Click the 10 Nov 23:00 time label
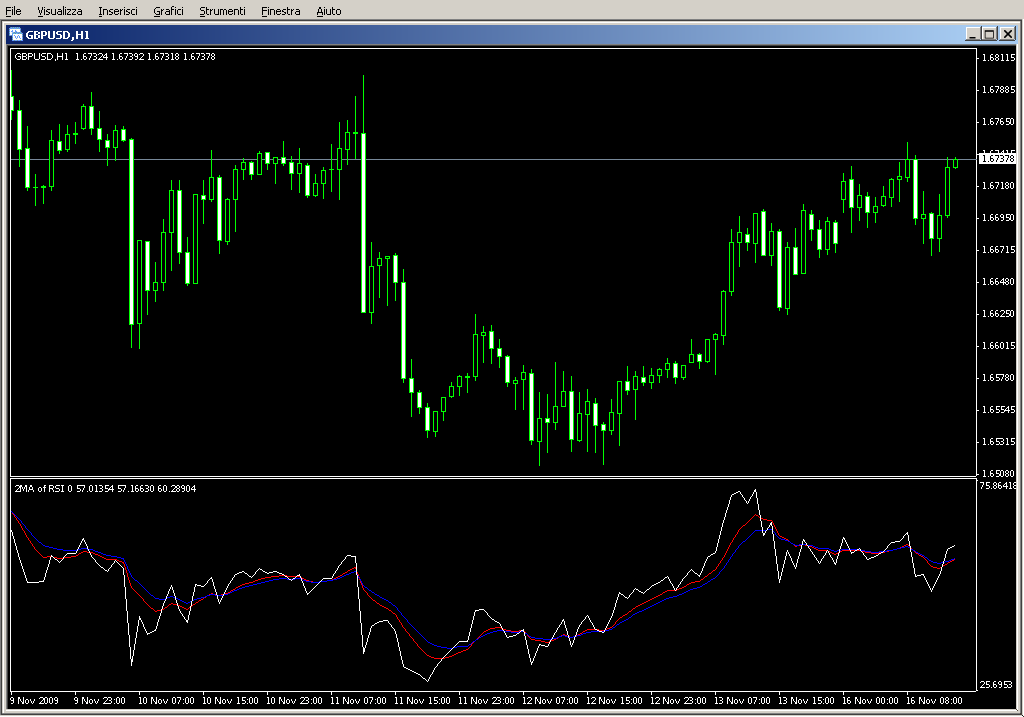Viewport: 1024px width, 717px height. click(294, 701)
